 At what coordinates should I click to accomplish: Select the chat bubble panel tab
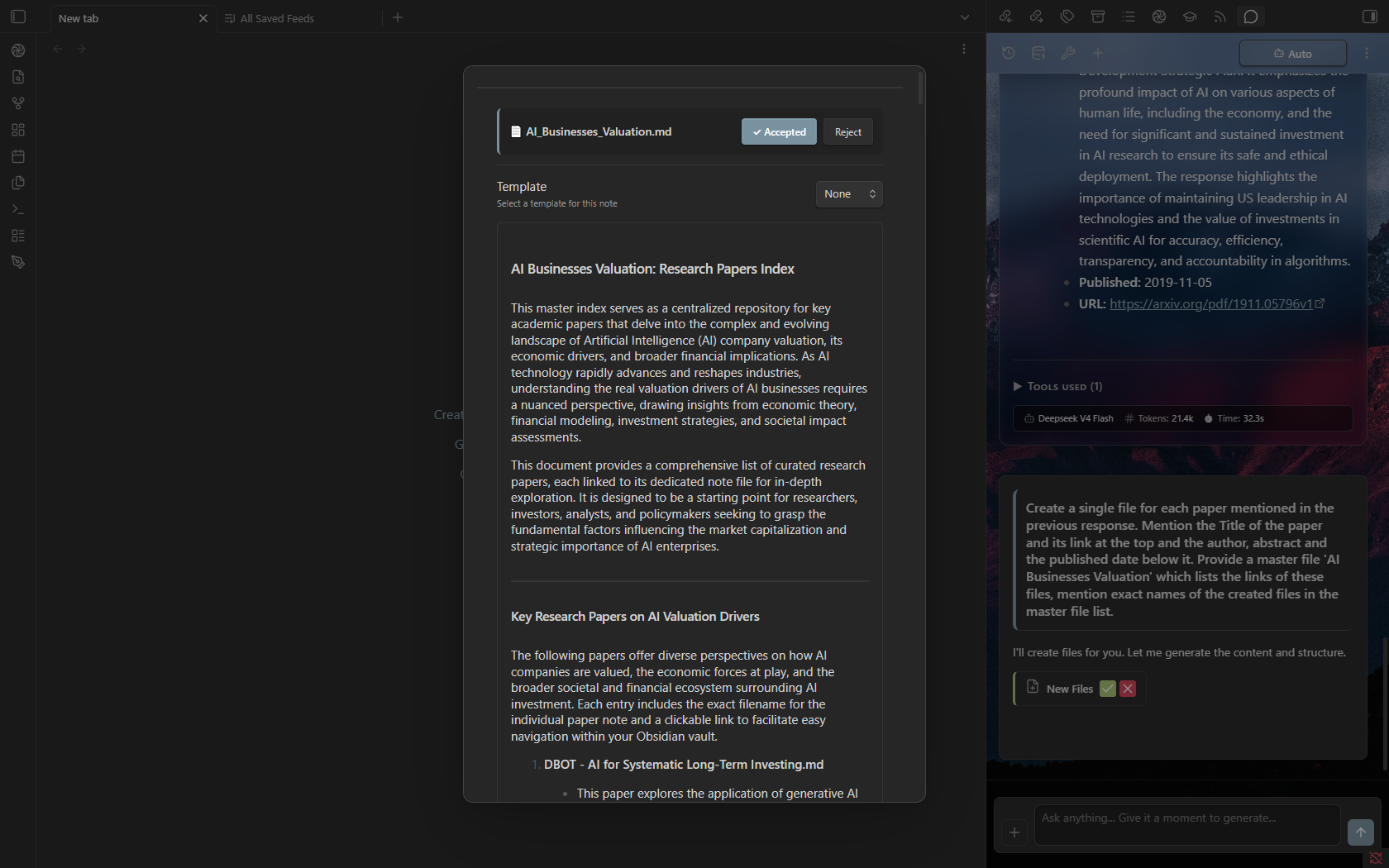tap(1251, 17)
